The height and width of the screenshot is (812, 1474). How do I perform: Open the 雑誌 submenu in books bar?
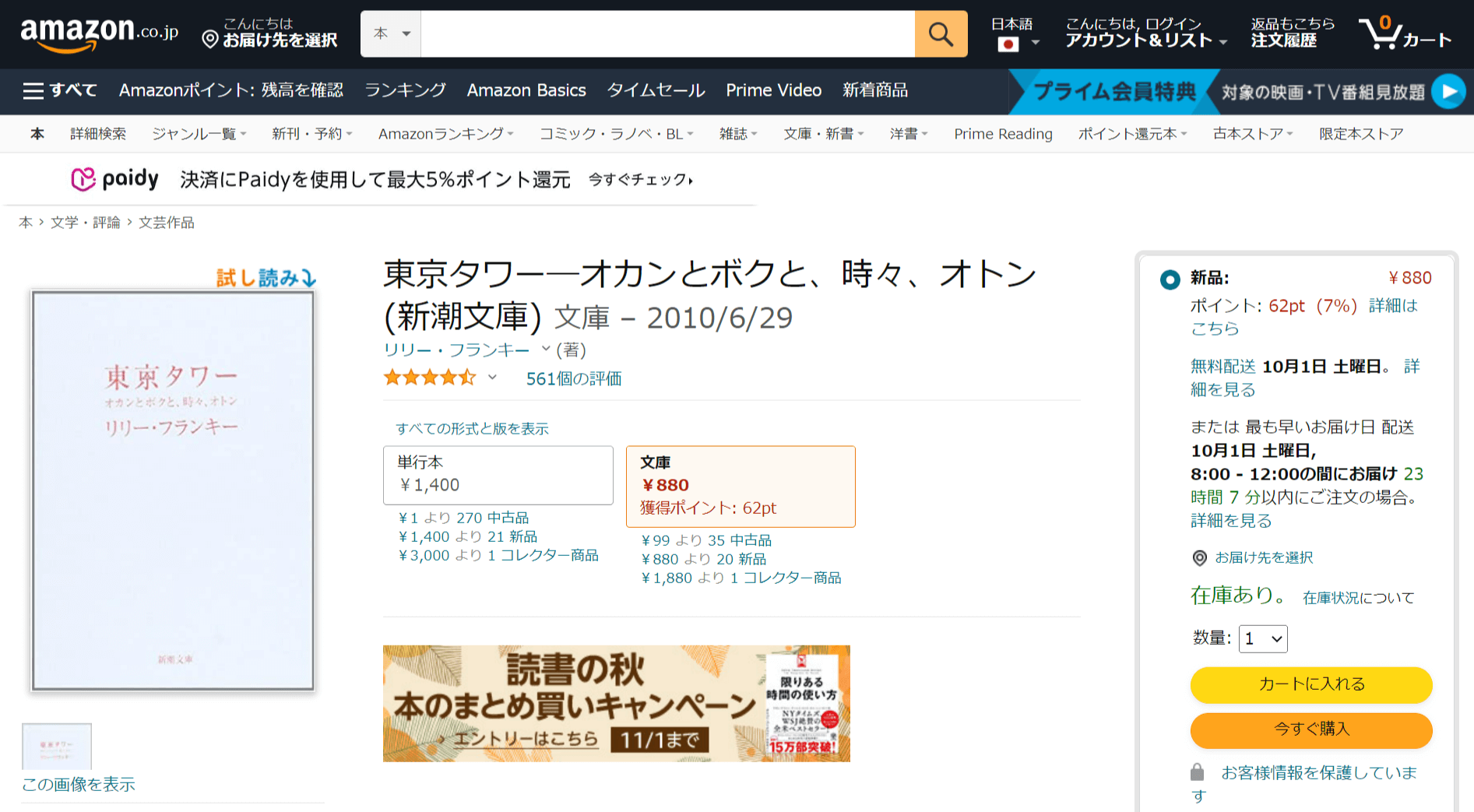[737, 134]
